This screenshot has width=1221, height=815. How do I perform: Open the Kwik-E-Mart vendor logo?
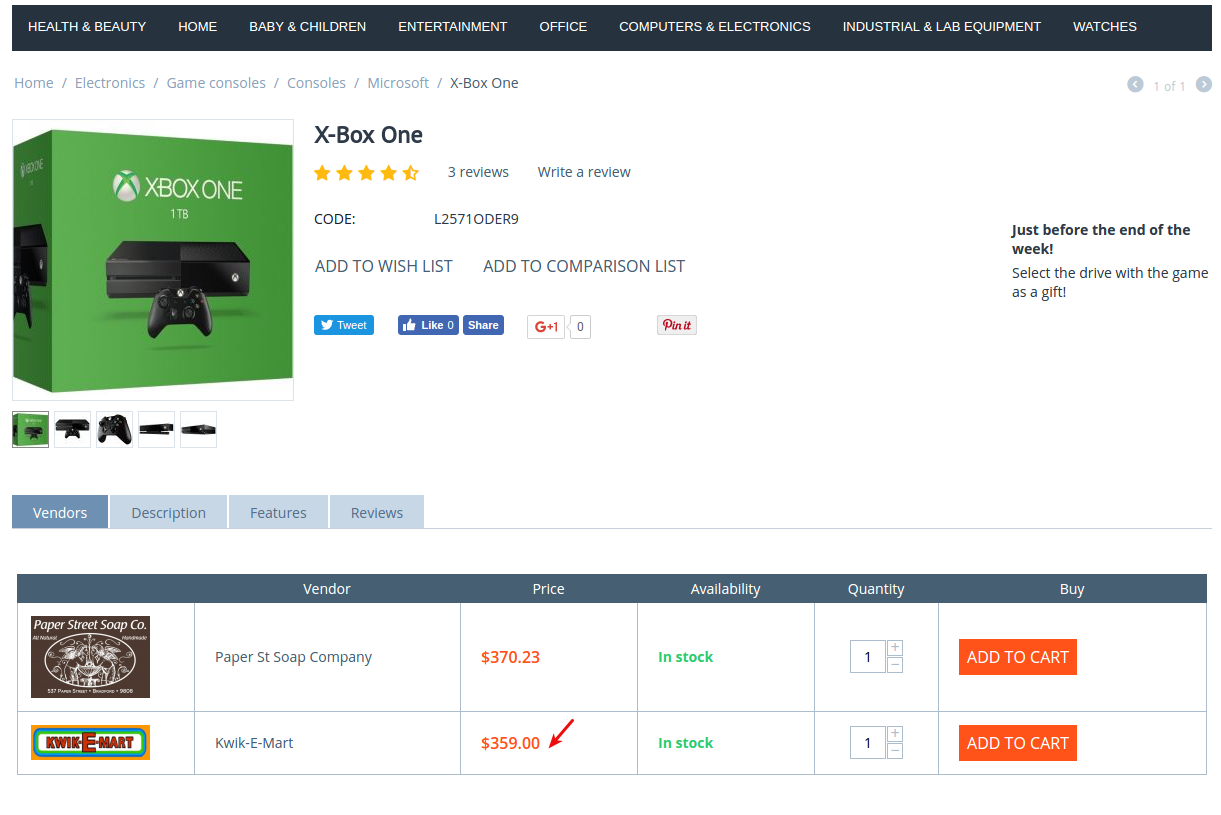(90, 743)
